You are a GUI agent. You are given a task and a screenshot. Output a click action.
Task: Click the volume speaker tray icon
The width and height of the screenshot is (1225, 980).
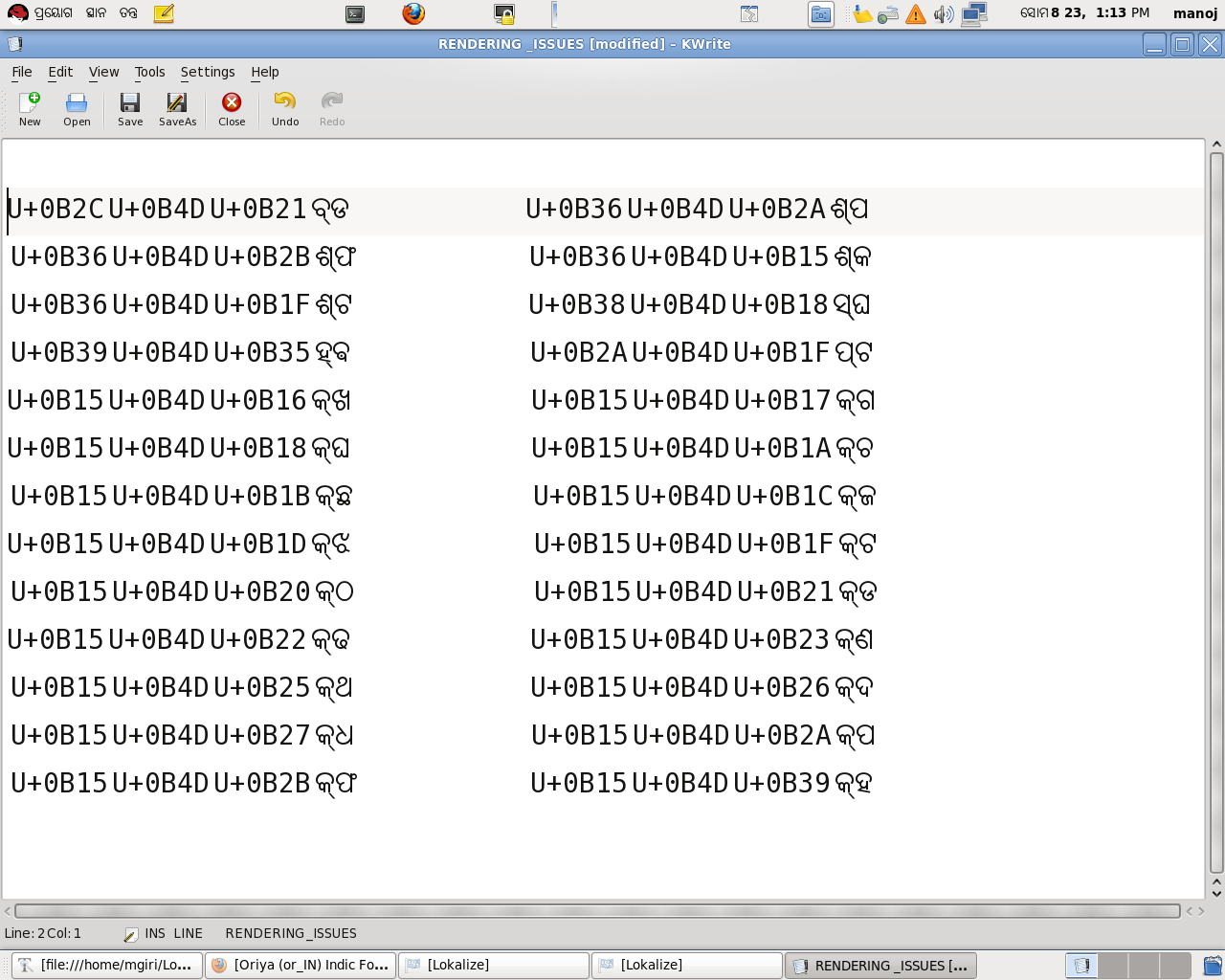click(x=943, y=13)
